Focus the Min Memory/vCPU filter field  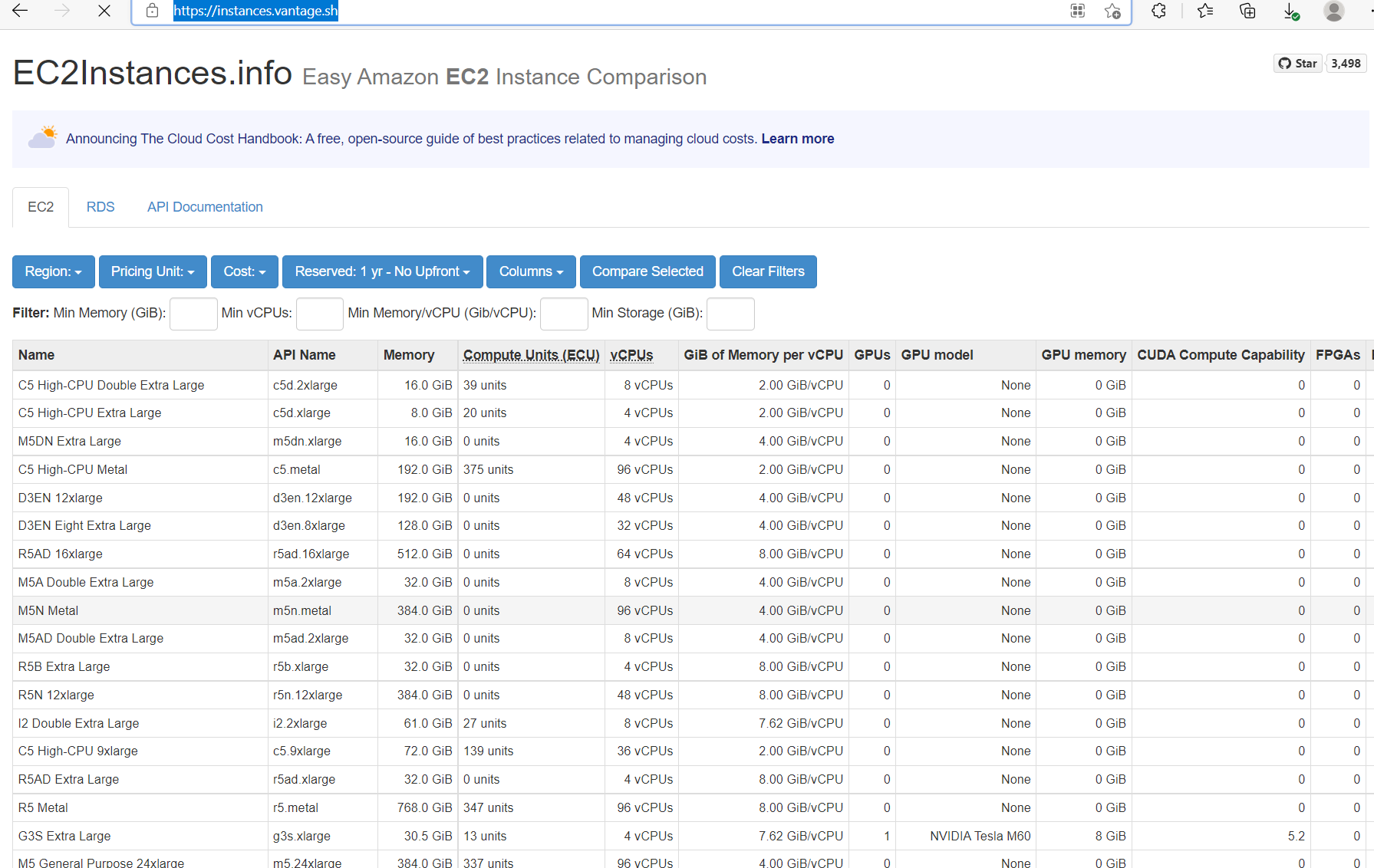click(564, 314)
